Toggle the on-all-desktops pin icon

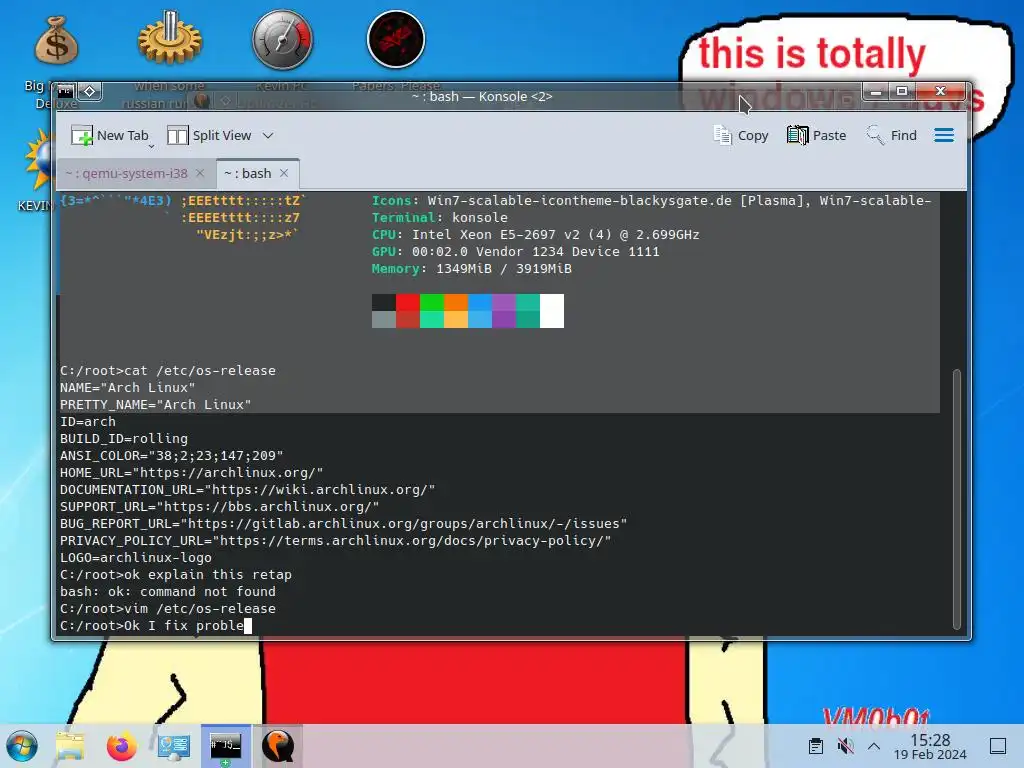pyautogui.click(x=90, y=91)
